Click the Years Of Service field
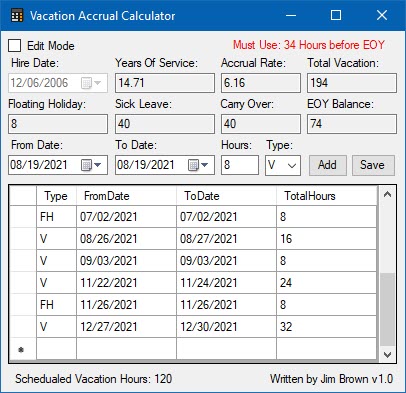 click(165, 83)
